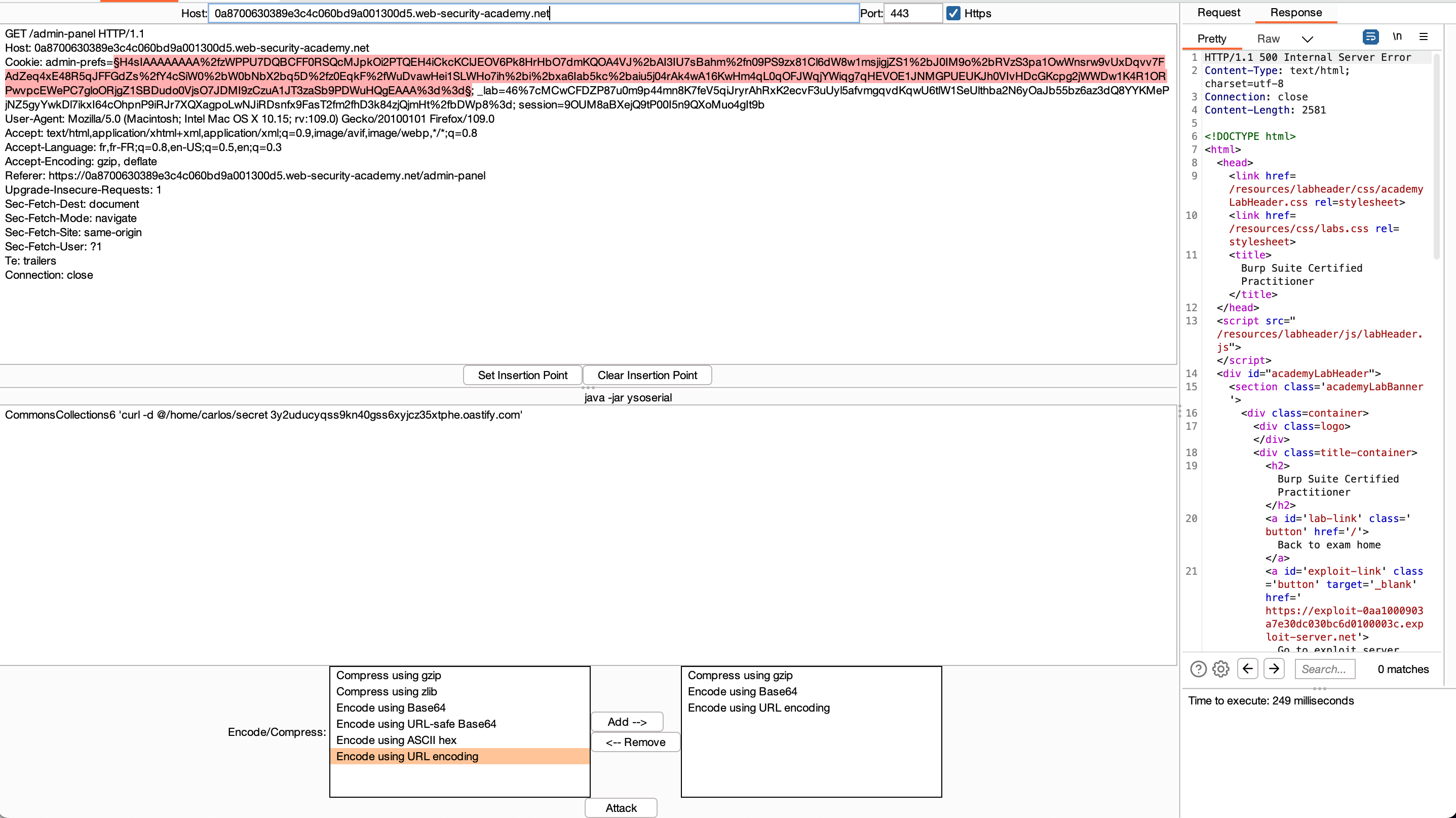Viewport: 1456px width, 818px height.
Task: Select the Pretty response tab
Action: 1211,39
